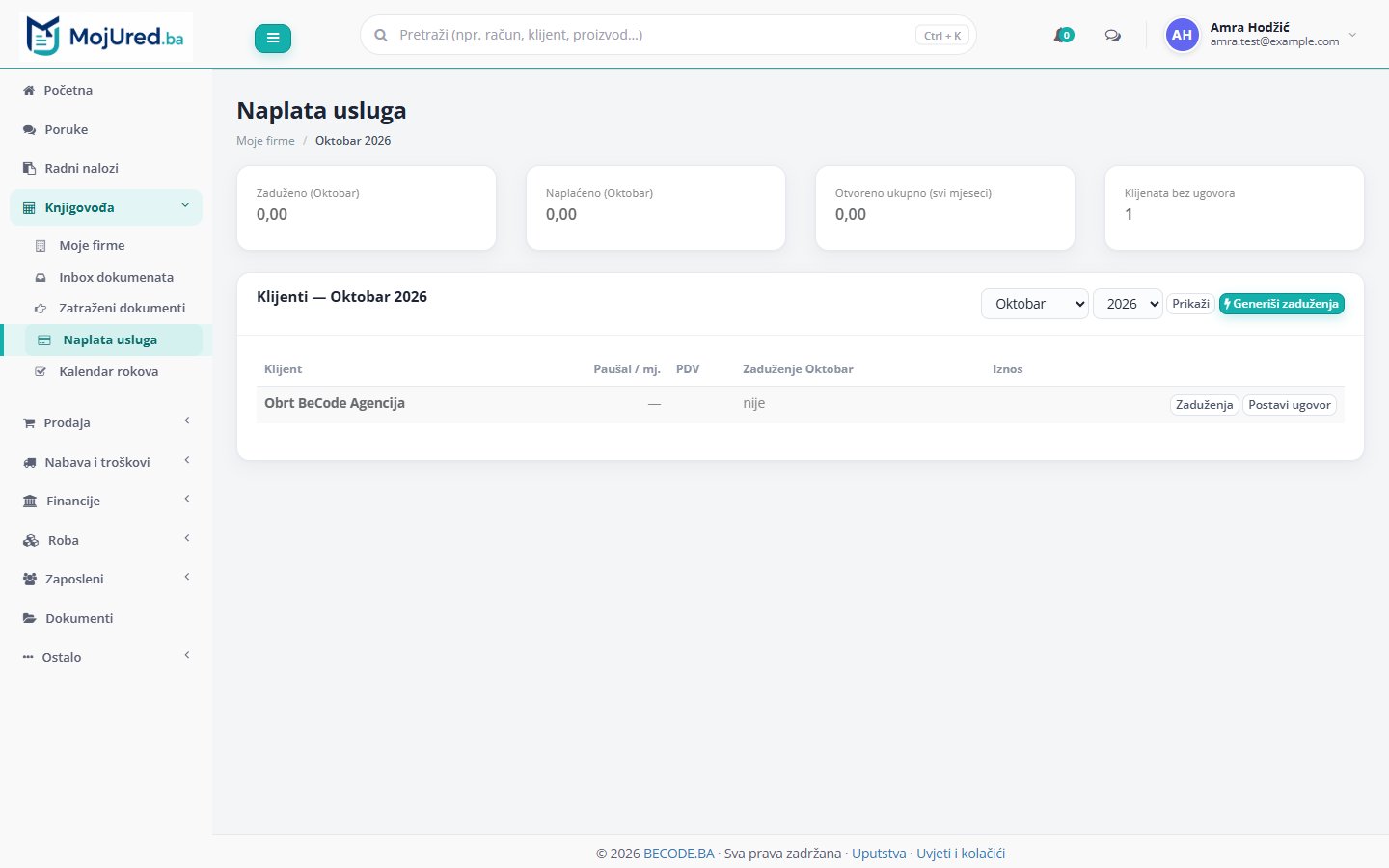The width and height of the screenshot is (1389, 868).
Task: Open the chat messages icon in header
Action: 1112,36
